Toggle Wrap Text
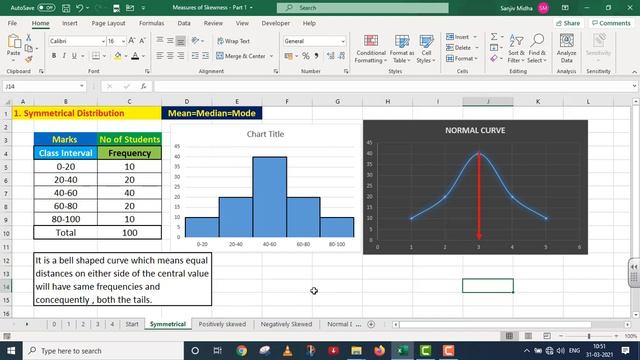Viewport: 640px width, 360px height. click(x=233, y=41)
